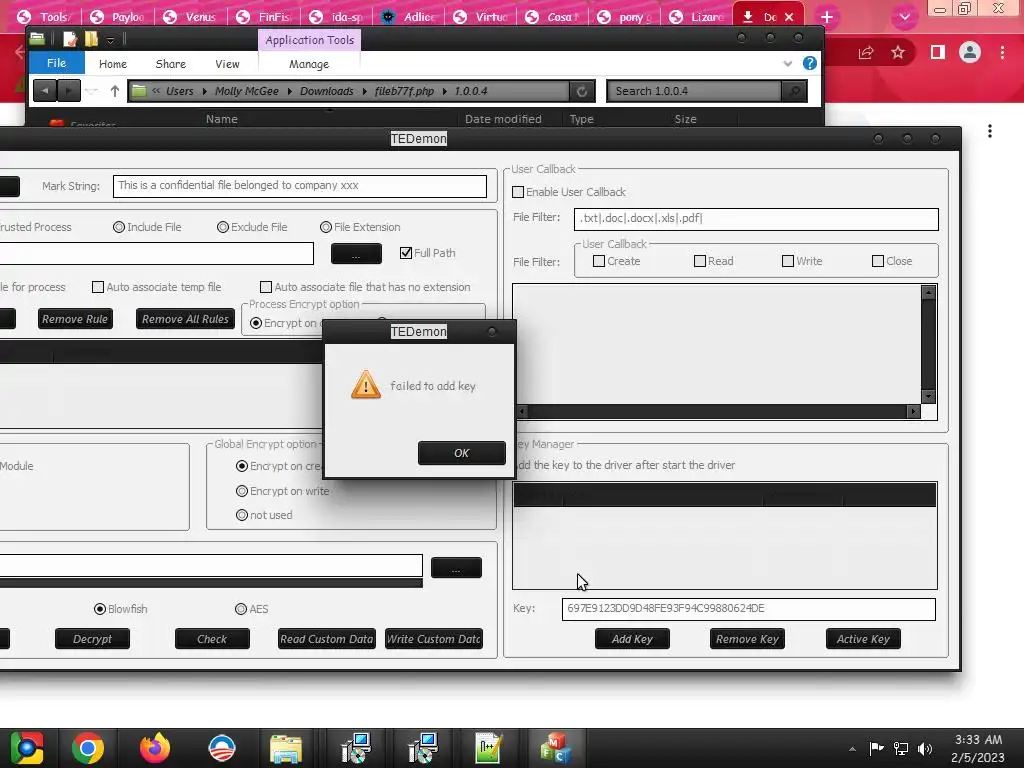
Task: Click the Check button
Action: (x=212, y=639)
